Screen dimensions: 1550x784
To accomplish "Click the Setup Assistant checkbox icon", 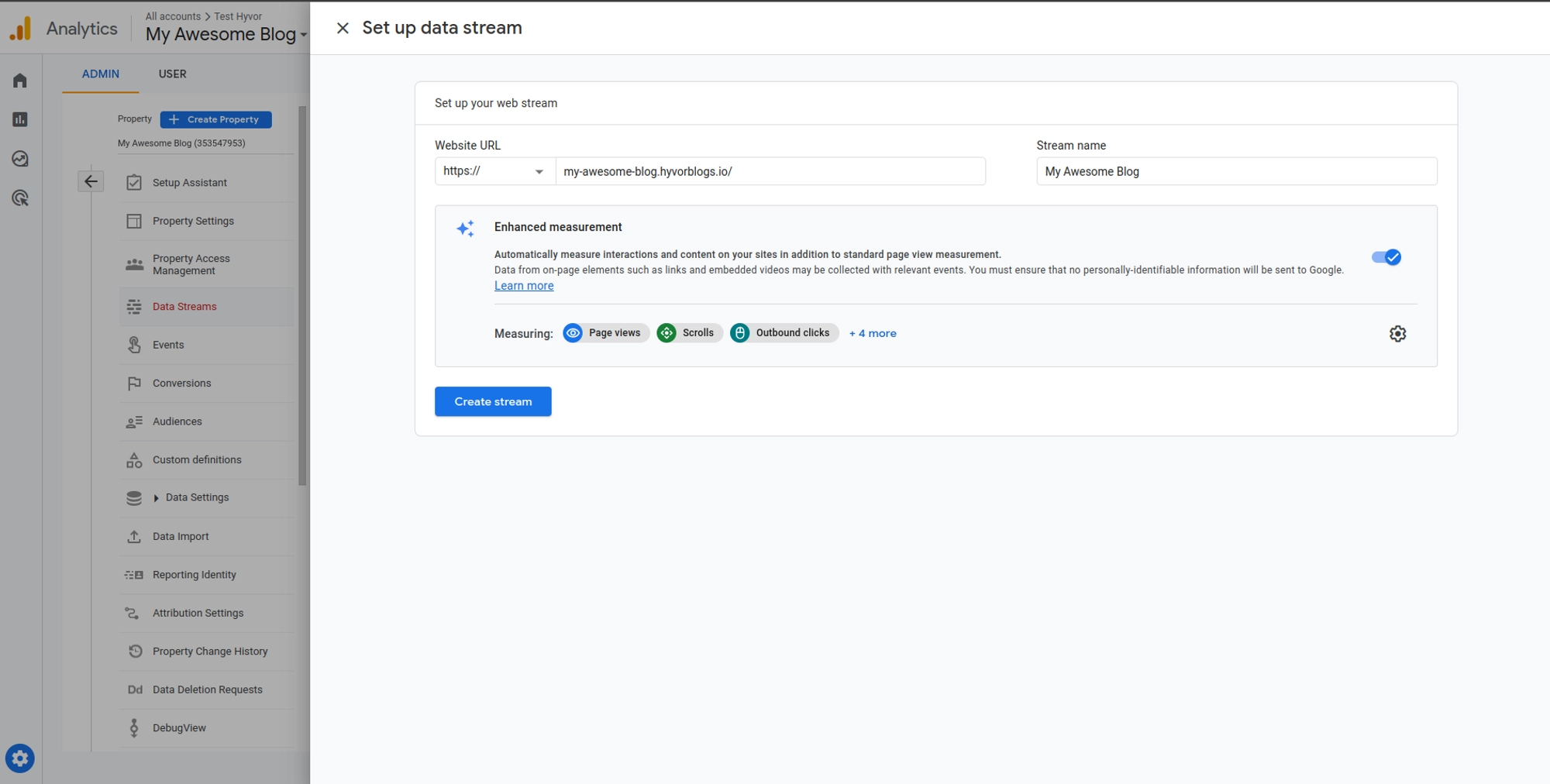I will tap(134, 183).
